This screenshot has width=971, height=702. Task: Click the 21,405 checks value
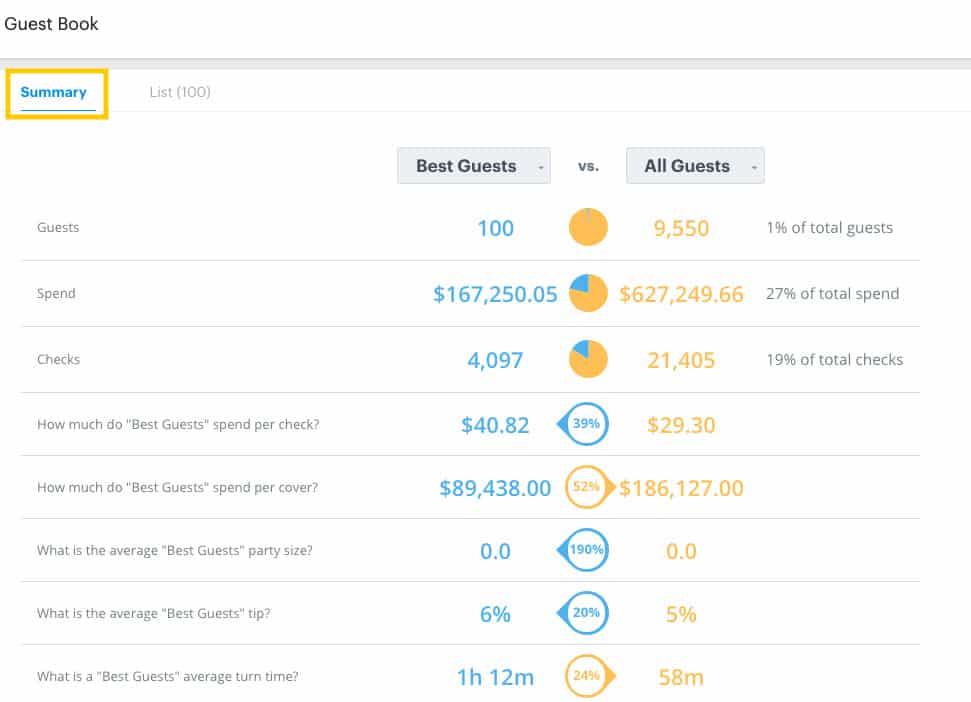point(681,360)
